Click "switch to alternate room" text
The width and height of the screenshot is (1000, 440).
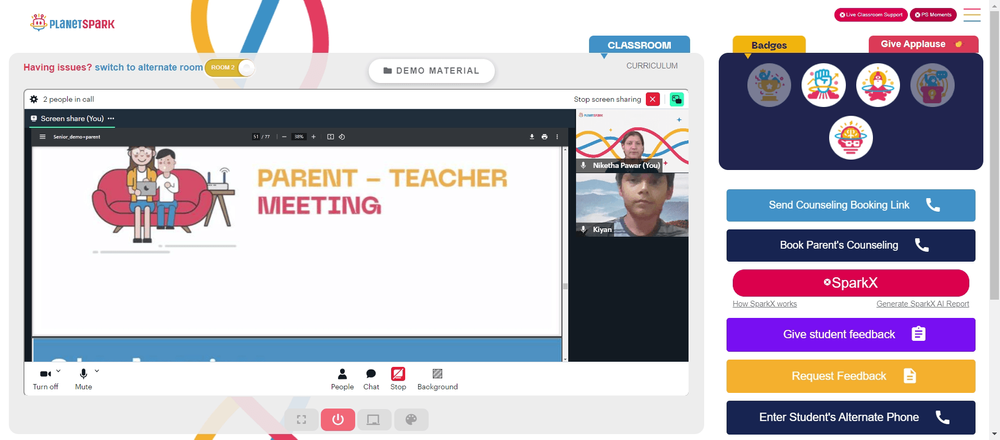coord(149,68)
